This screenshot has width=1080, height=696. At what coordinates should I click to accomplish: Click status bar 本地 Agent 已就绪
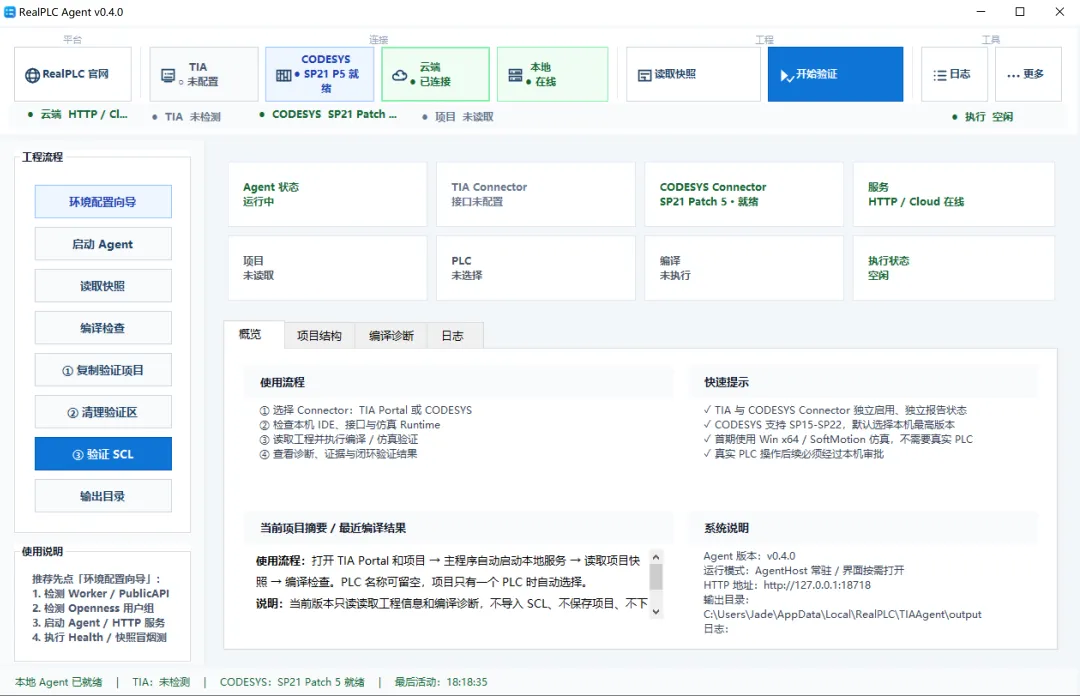59,682
